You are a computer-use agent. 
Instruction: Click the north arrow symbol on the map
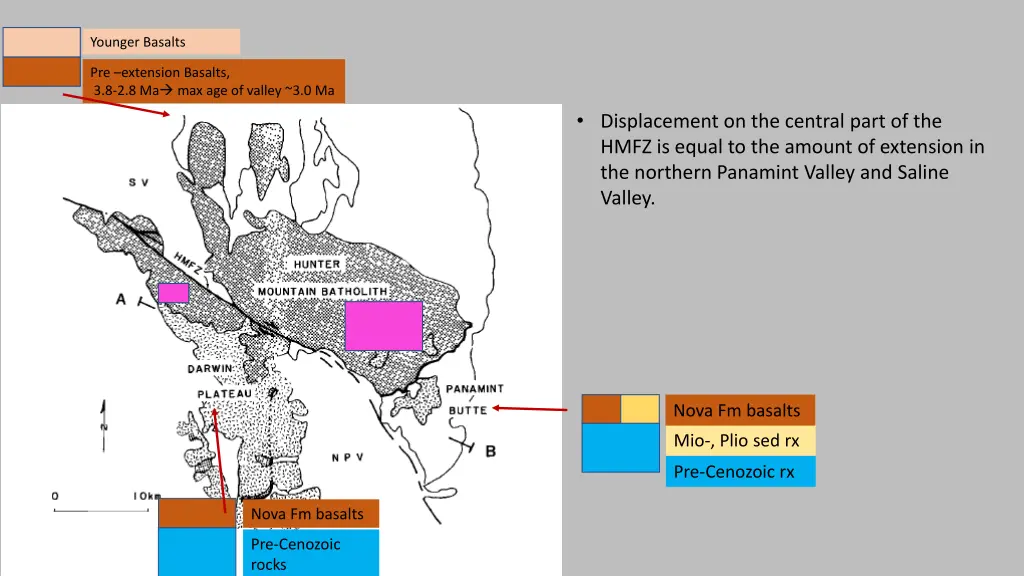coord(103,426)
